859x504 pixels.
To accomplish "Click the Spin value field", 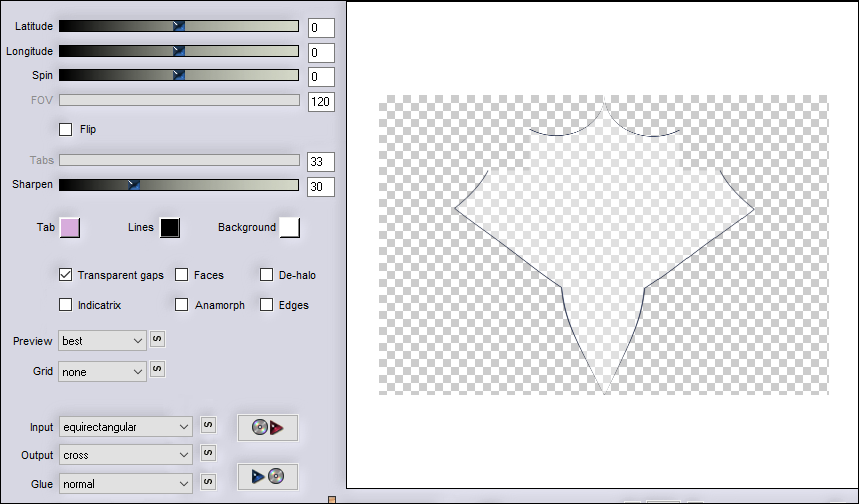I will tap(321, 77).
